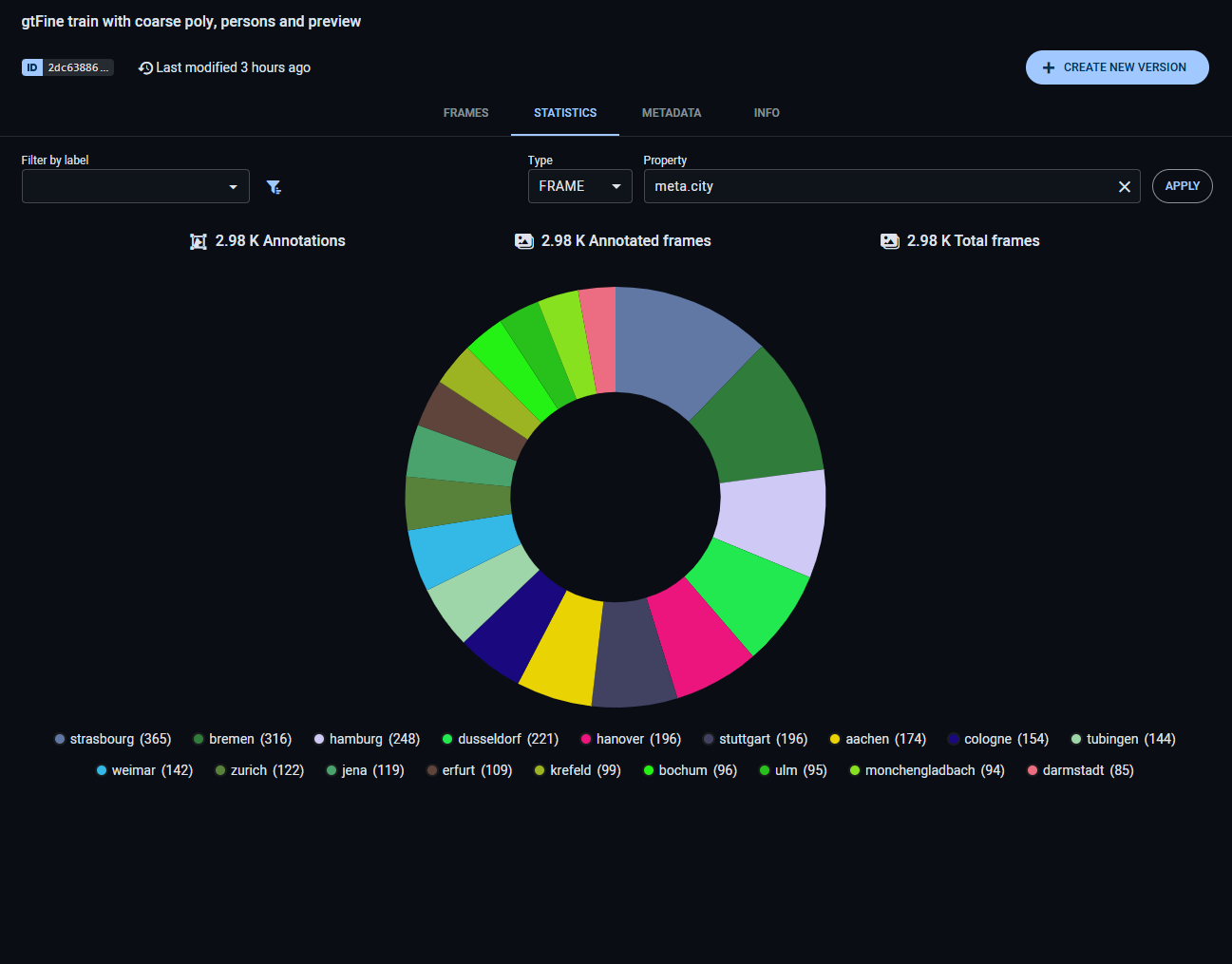Expand the Filter by label list arrow
Image resolution: width=1232 pixels, height=964 pixels.
233,186
